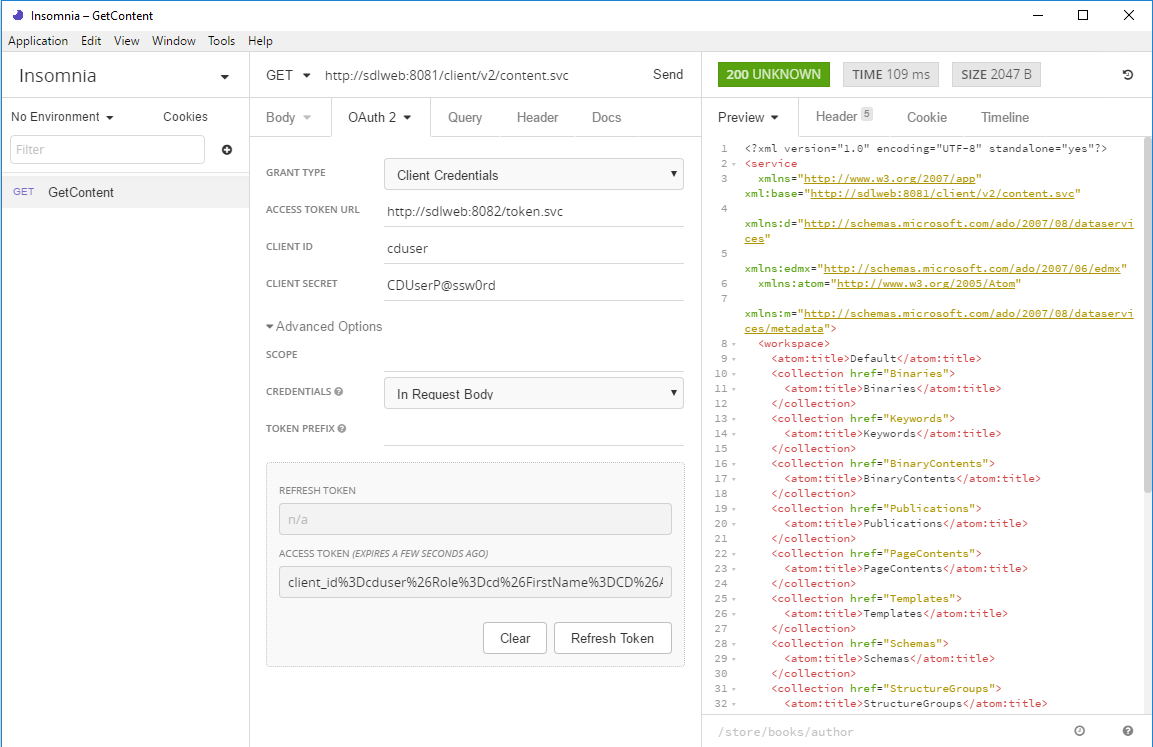
Task: Collapse line 8 workspace fold arrow
Action: point(734,344)
